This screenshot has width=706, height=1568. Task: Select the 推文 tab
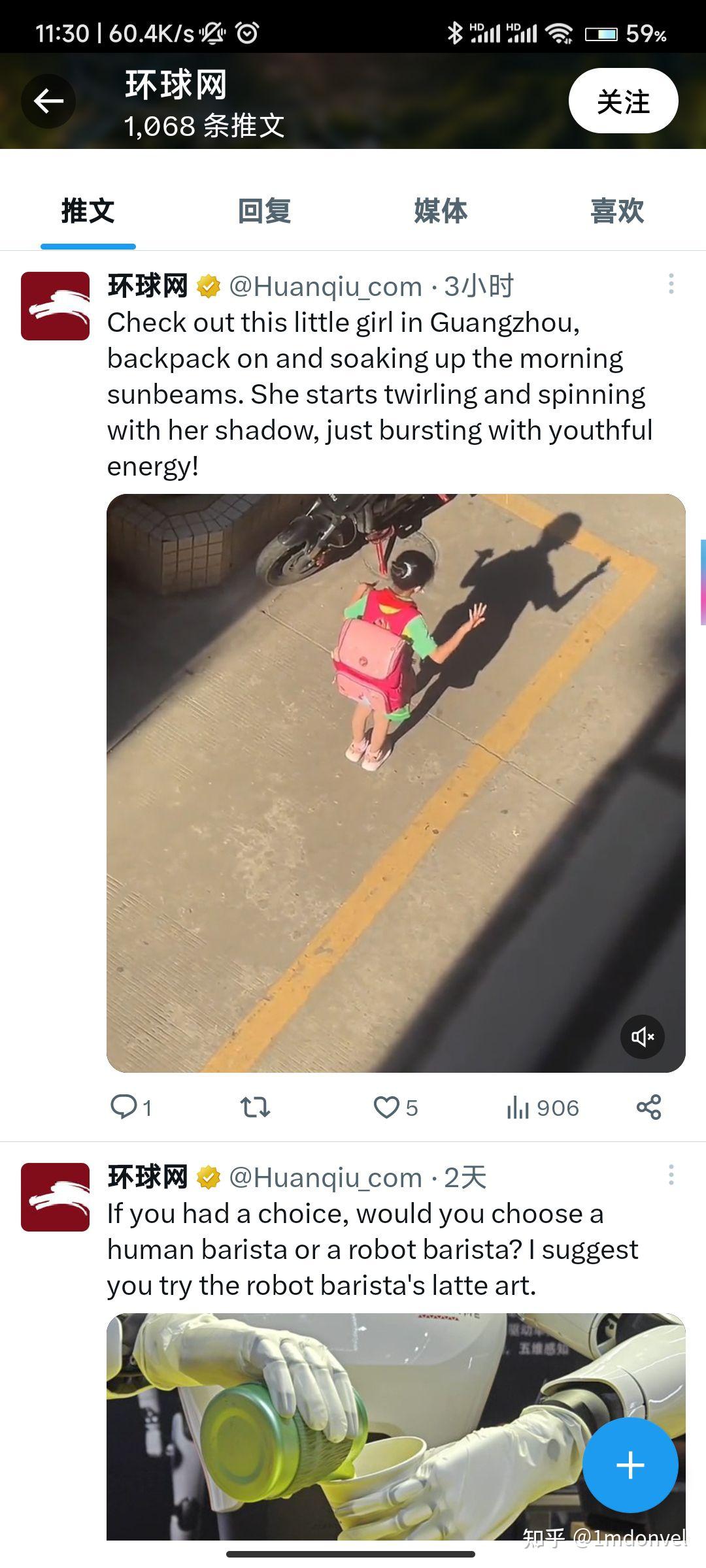click(88, 211)
